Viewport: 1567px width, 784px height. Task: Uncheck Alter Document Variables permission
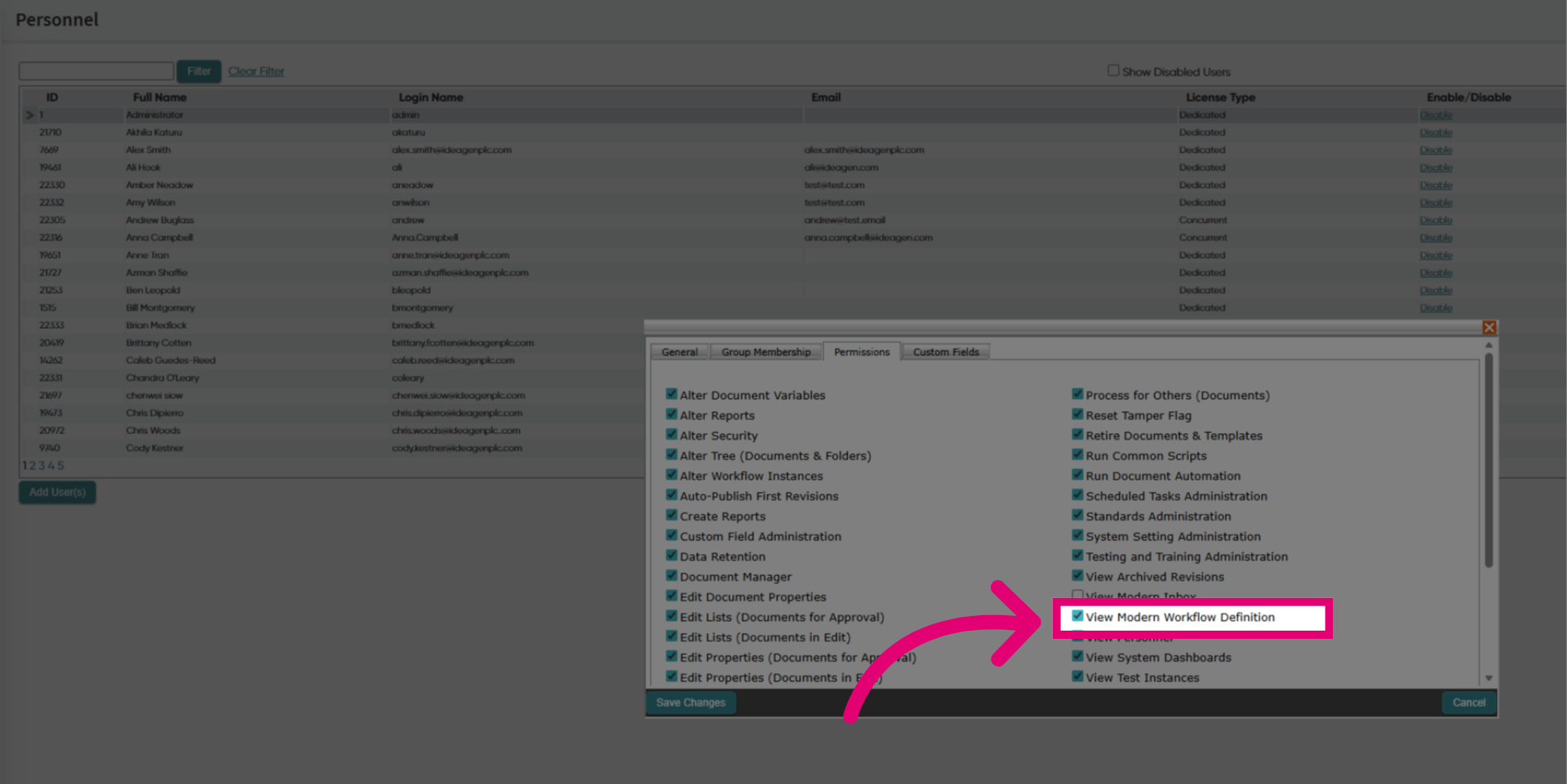click(x=672, y=394)
